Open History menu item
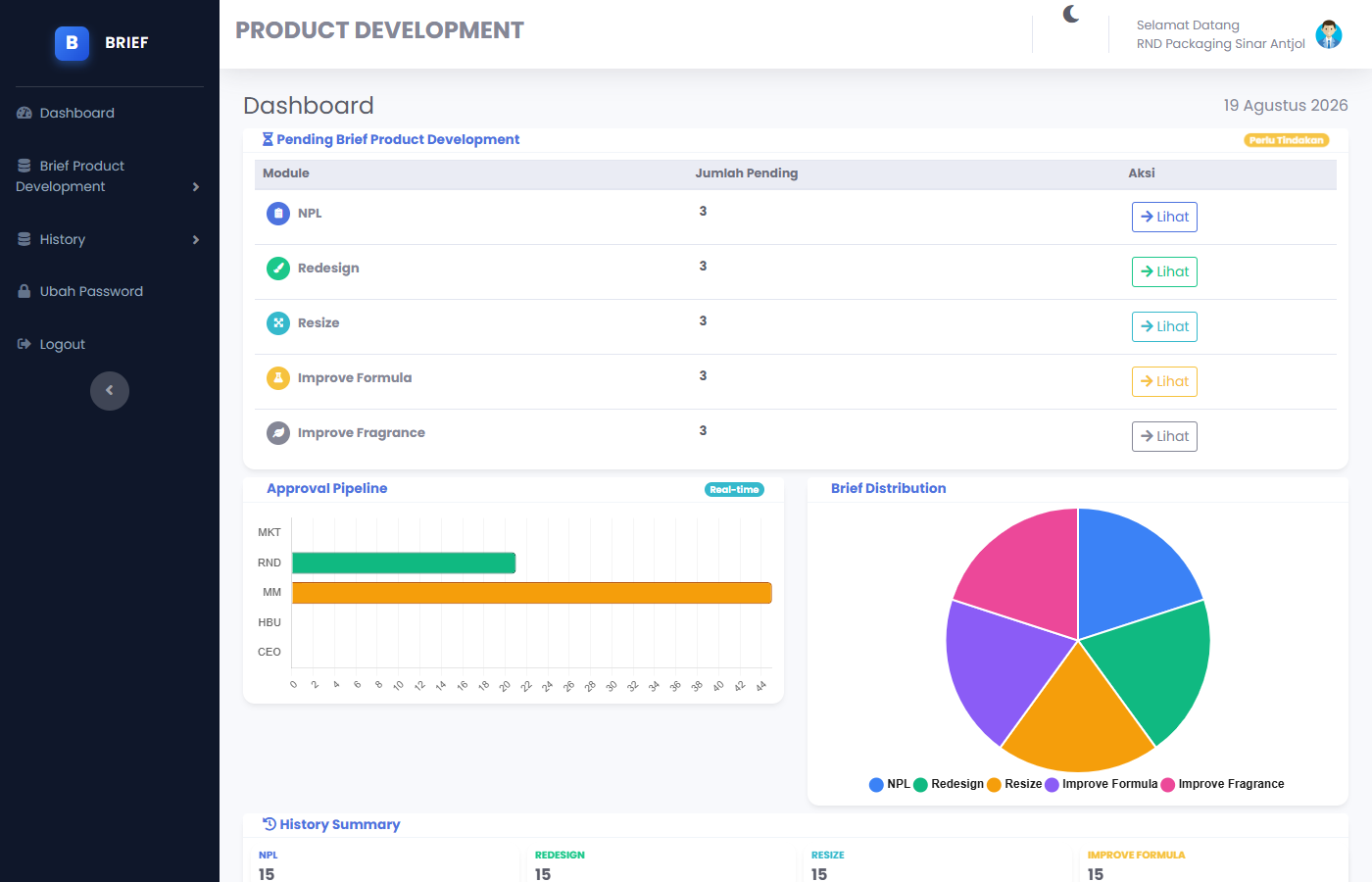1372x882 pixels. tap(110, 239)
